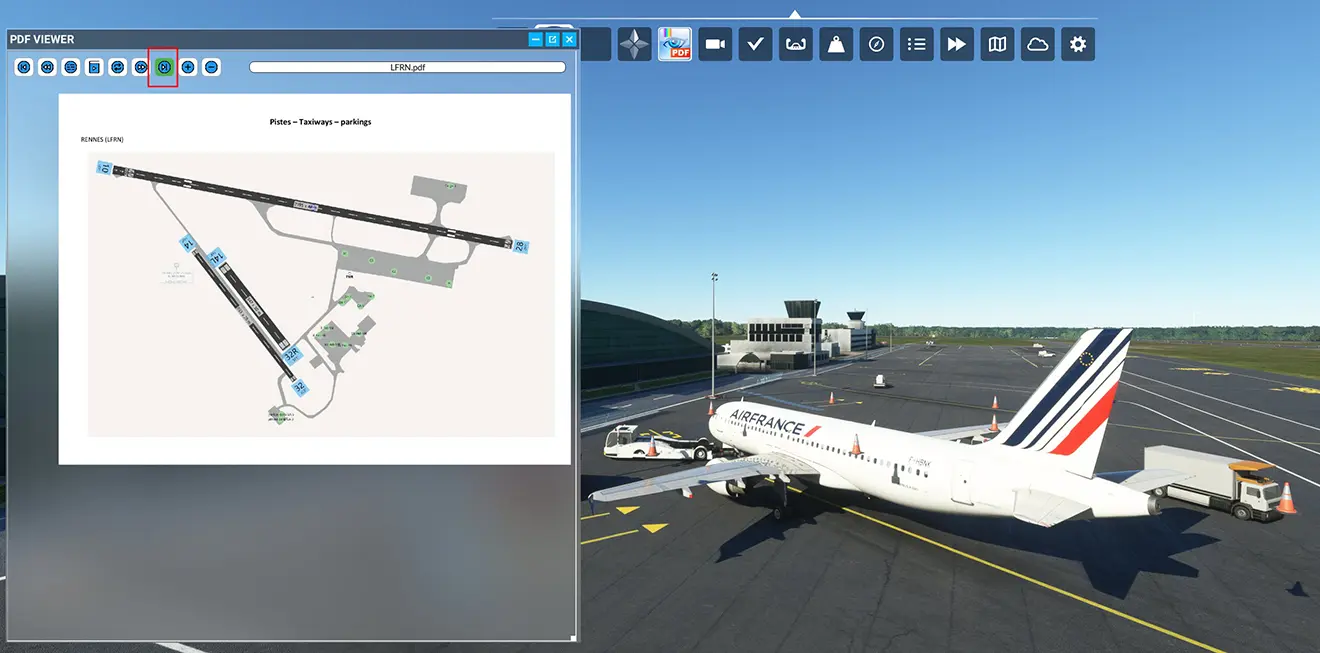This screenshot has height=653, width=1320.
Task: Click the PDF Viewer bottom-right corner grip
Action: click(573, 637)
